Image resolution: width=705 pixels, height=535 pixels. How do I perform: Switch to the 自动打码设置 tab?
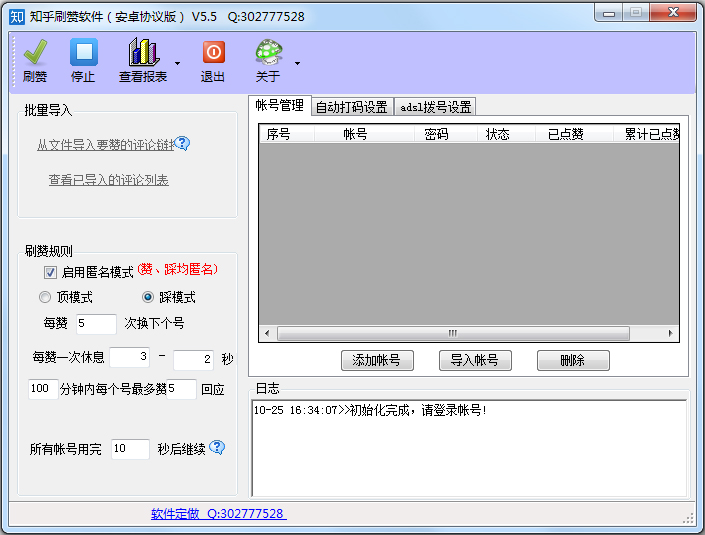tap(350, 107)
